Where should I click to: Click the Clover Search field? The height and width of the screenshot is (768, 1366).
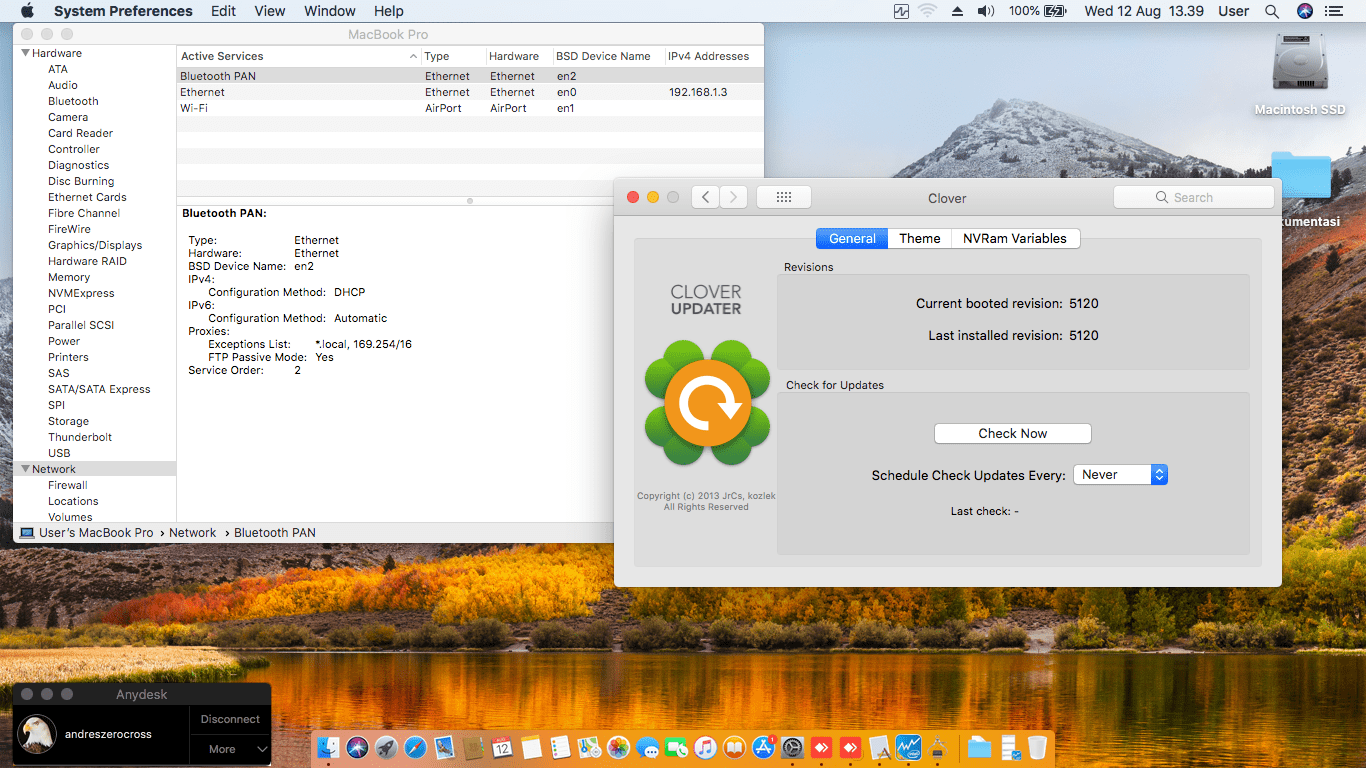pyautogui.click(x=1194, y=197)
